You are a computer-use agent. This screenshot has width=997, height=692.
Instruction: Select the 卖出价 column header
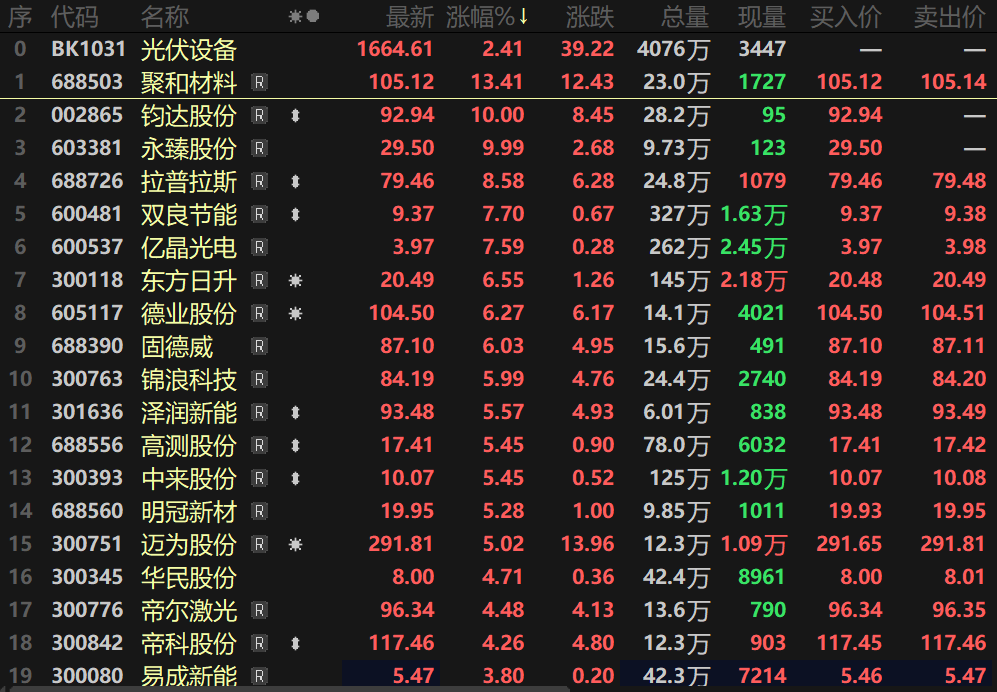tap(950, 17)
